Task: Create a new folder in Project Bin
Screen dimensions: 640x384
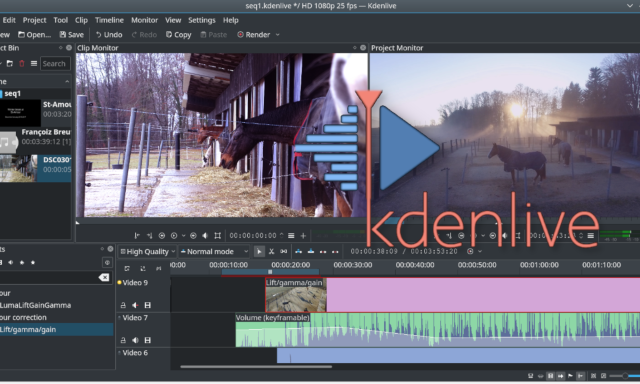Action: pos(10,64)
